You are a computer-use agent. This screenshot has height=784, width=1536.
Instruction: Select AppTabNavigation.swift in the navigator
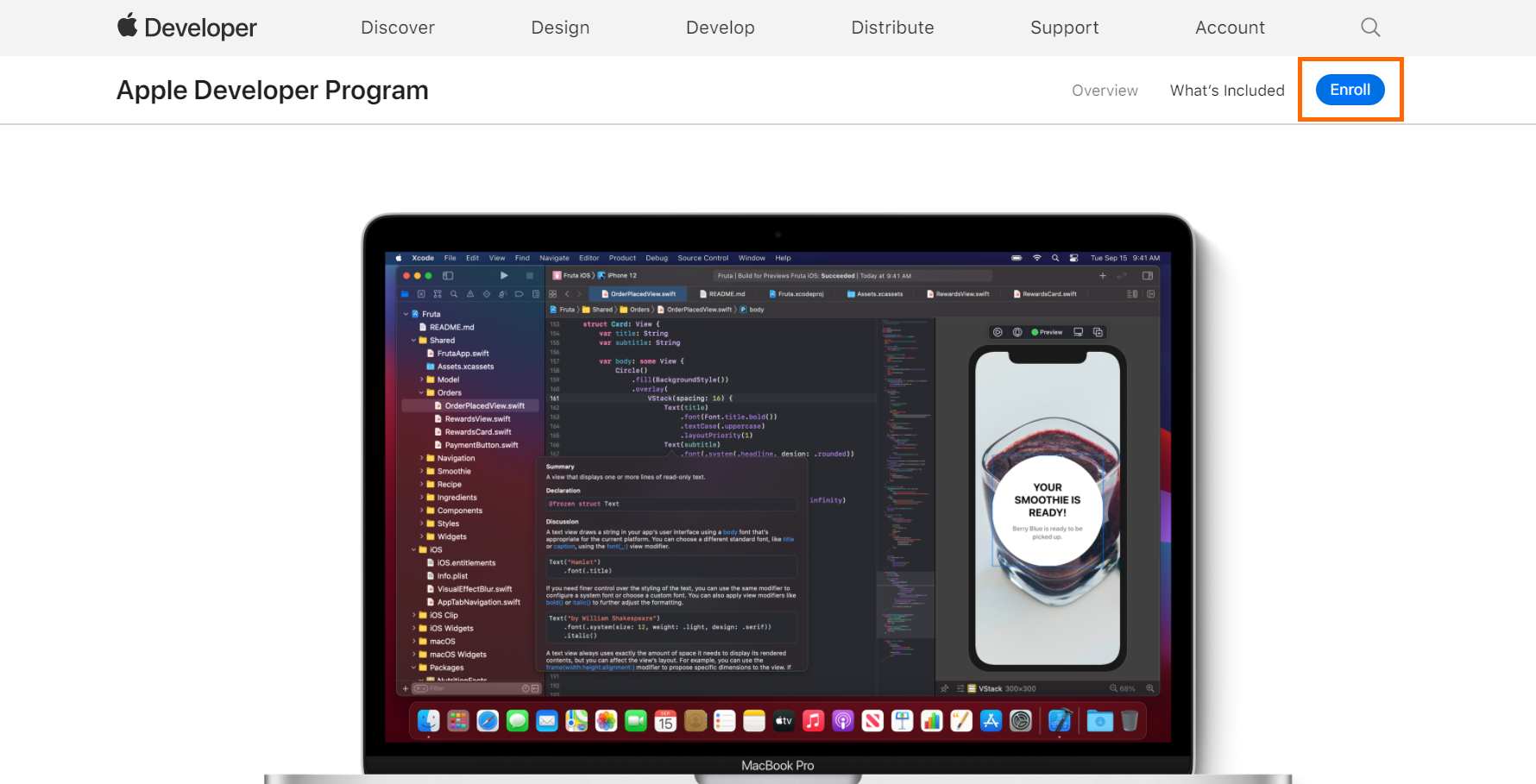click(x=473, y=602)
